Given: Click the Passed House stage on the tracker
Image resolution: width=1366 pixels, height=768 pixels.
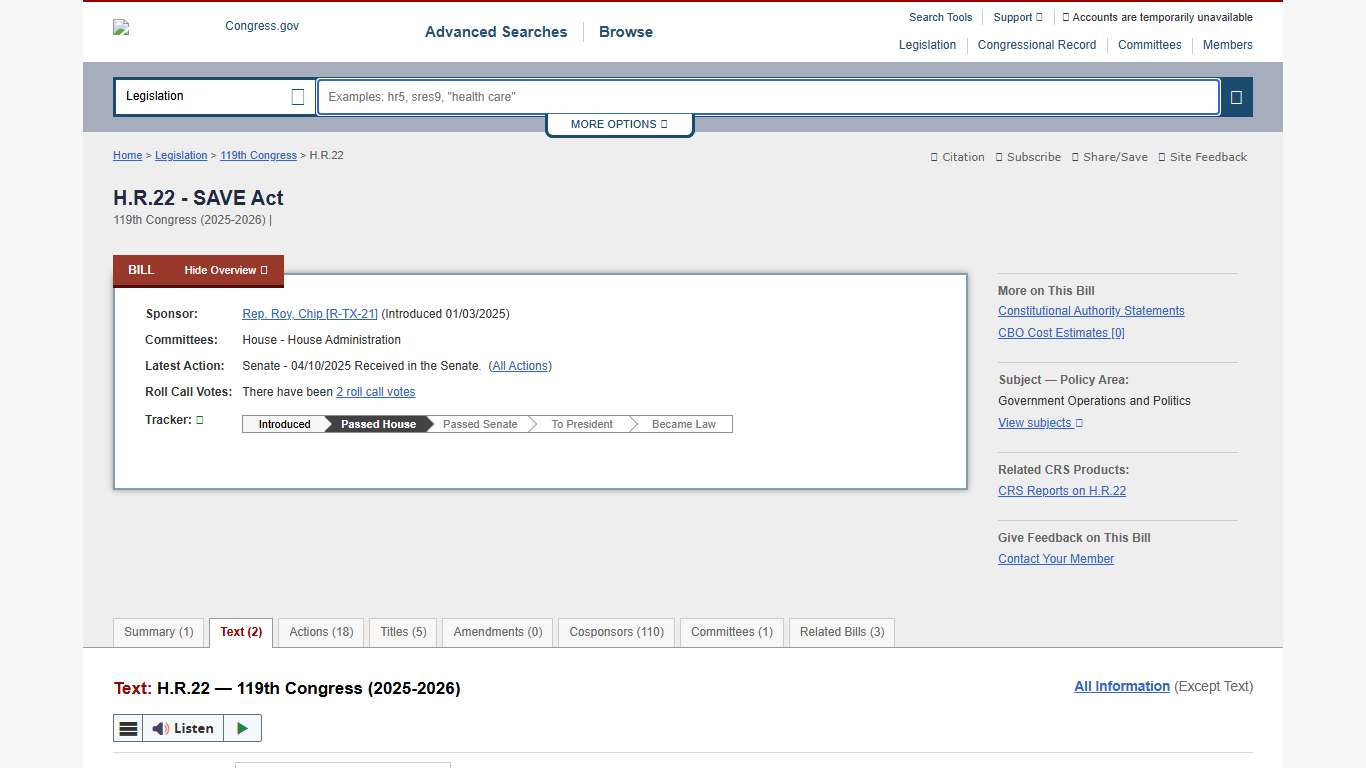Looking at the screenshot, I should click(377, 424).
